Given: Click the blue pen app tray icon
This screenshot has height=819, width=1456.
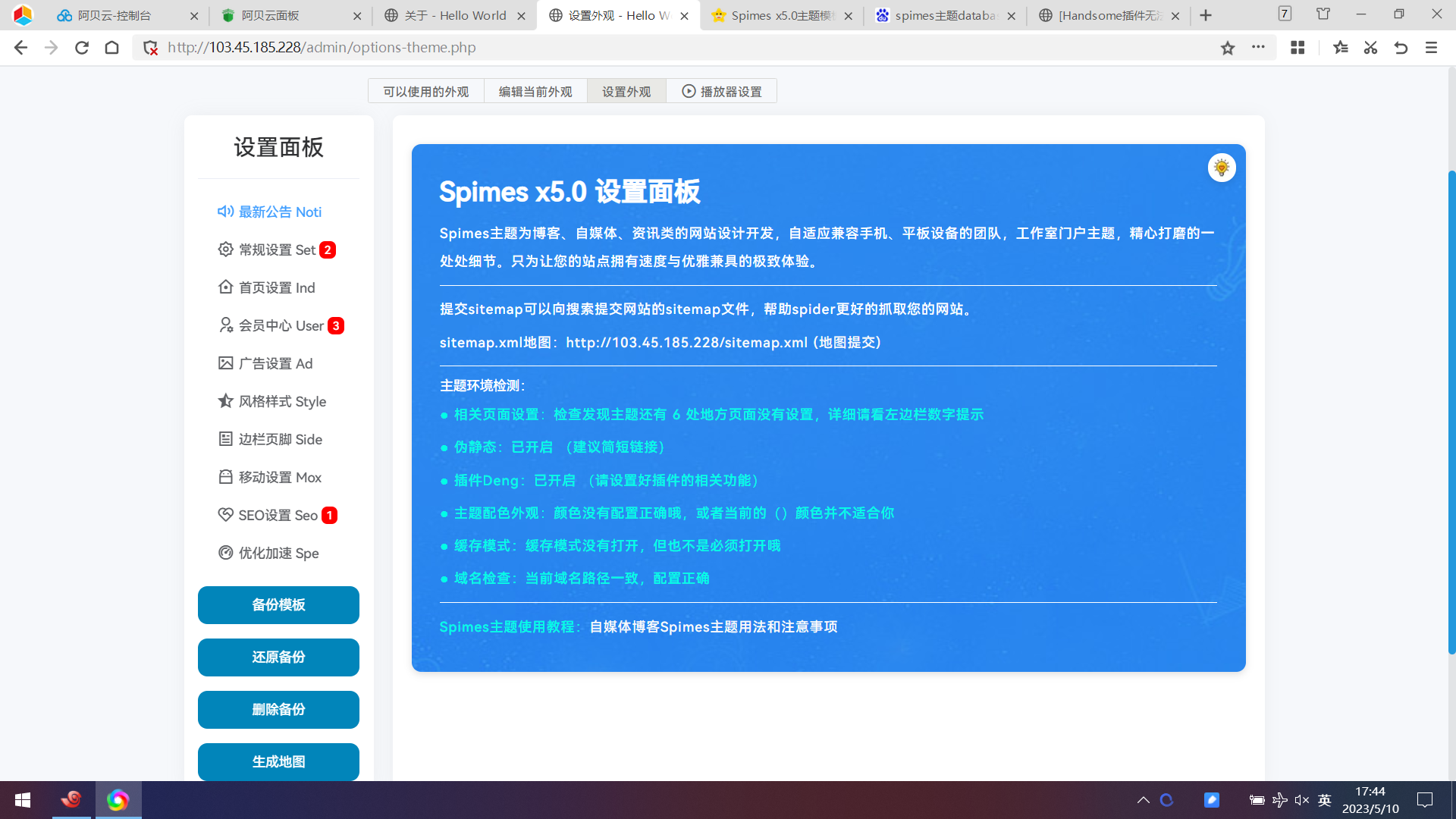Looking at the screenshot, I should 1212,800.
